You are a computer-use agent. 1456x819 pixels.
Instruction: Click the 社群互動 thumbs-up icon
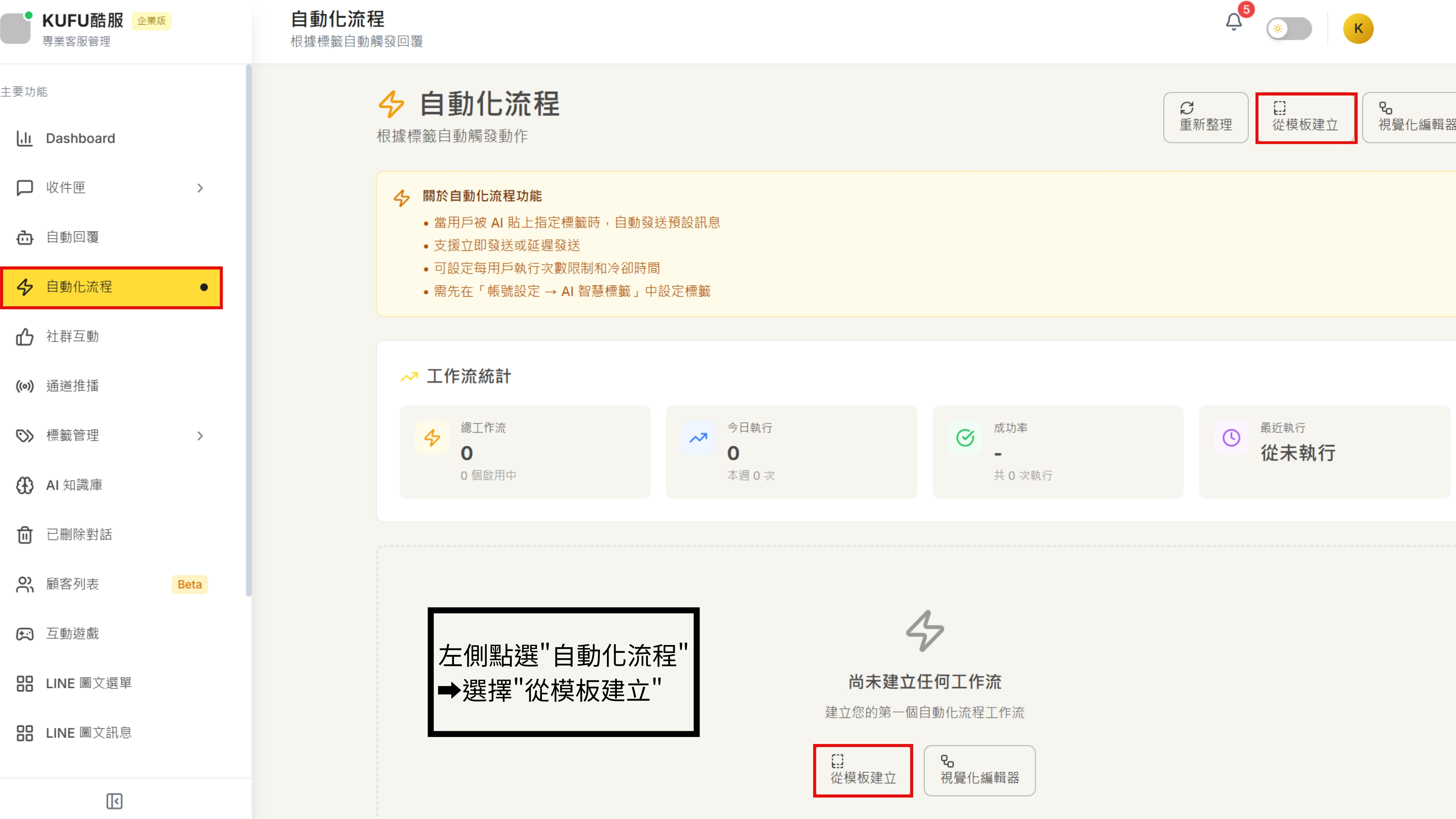click(x=24, y=337)
